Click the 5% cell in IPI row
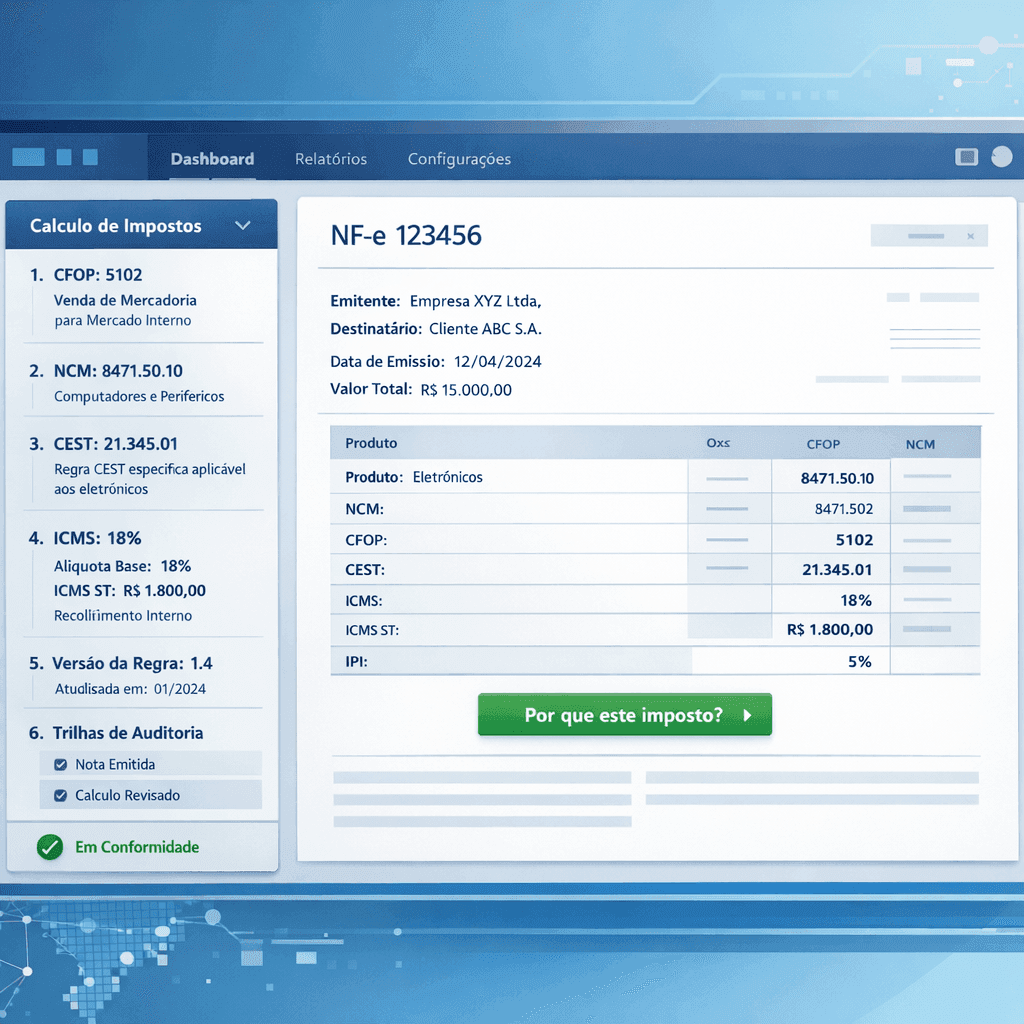The image size is (1024, 1024). coord(859,662)
